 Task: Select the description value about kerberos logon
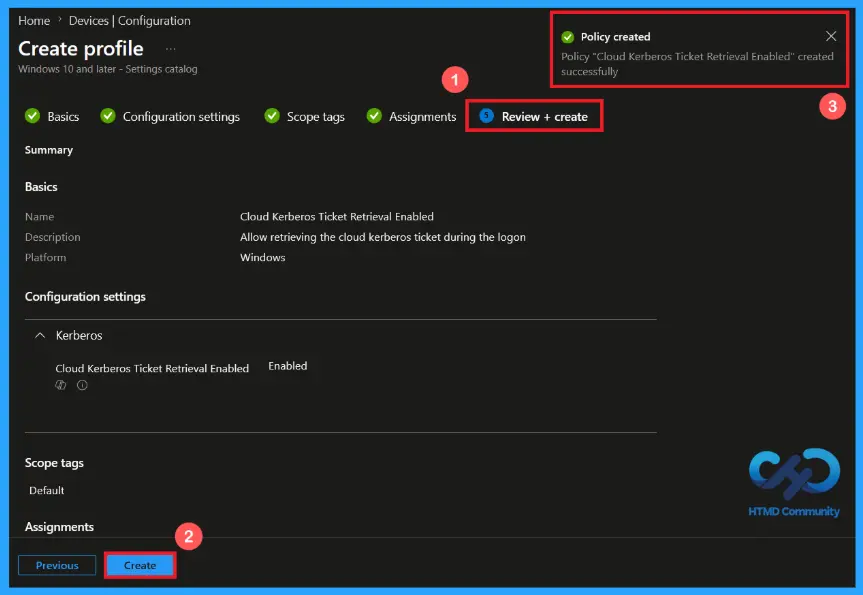(x=383, y=237)
